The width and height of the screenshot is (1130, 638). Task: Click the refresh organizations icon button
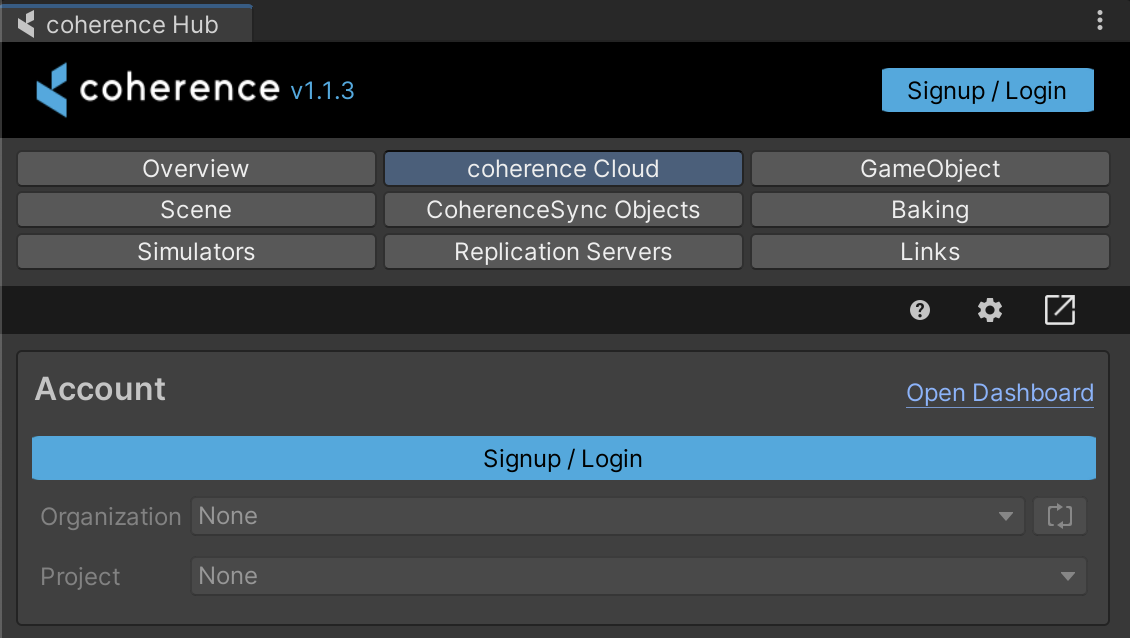[x=1059, y=517]
